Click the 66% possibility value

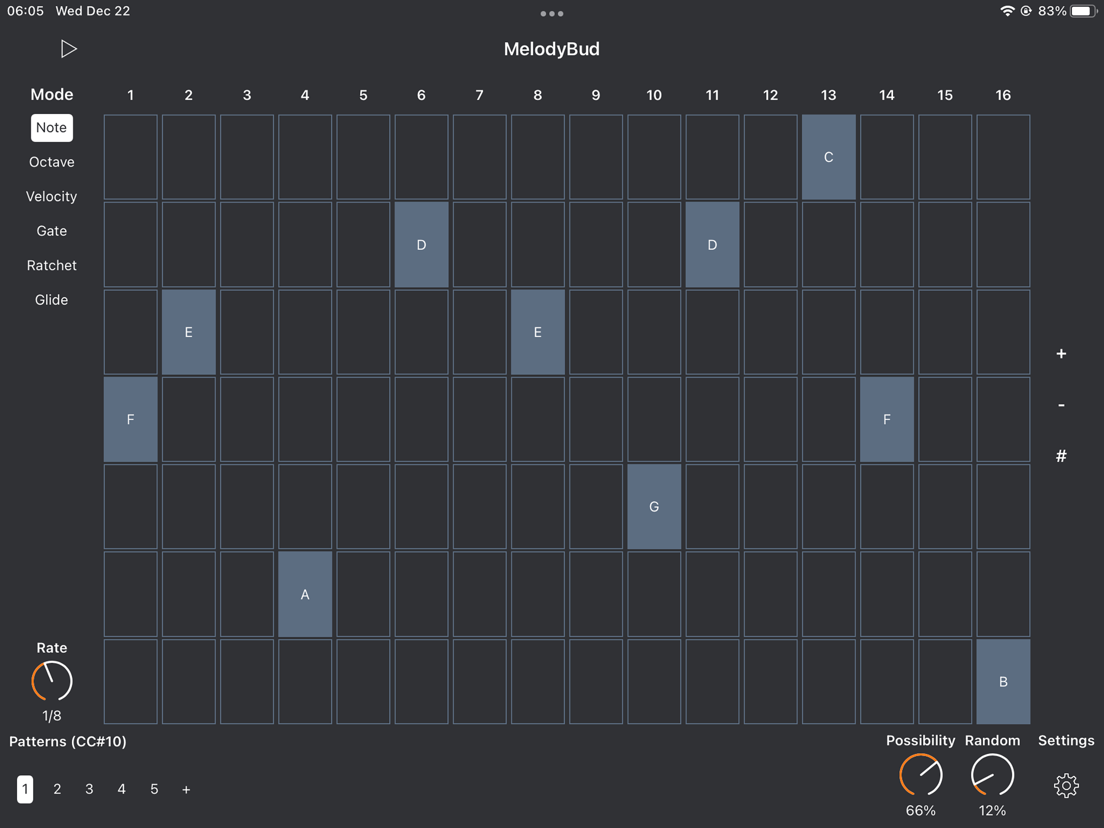[920, 810]
